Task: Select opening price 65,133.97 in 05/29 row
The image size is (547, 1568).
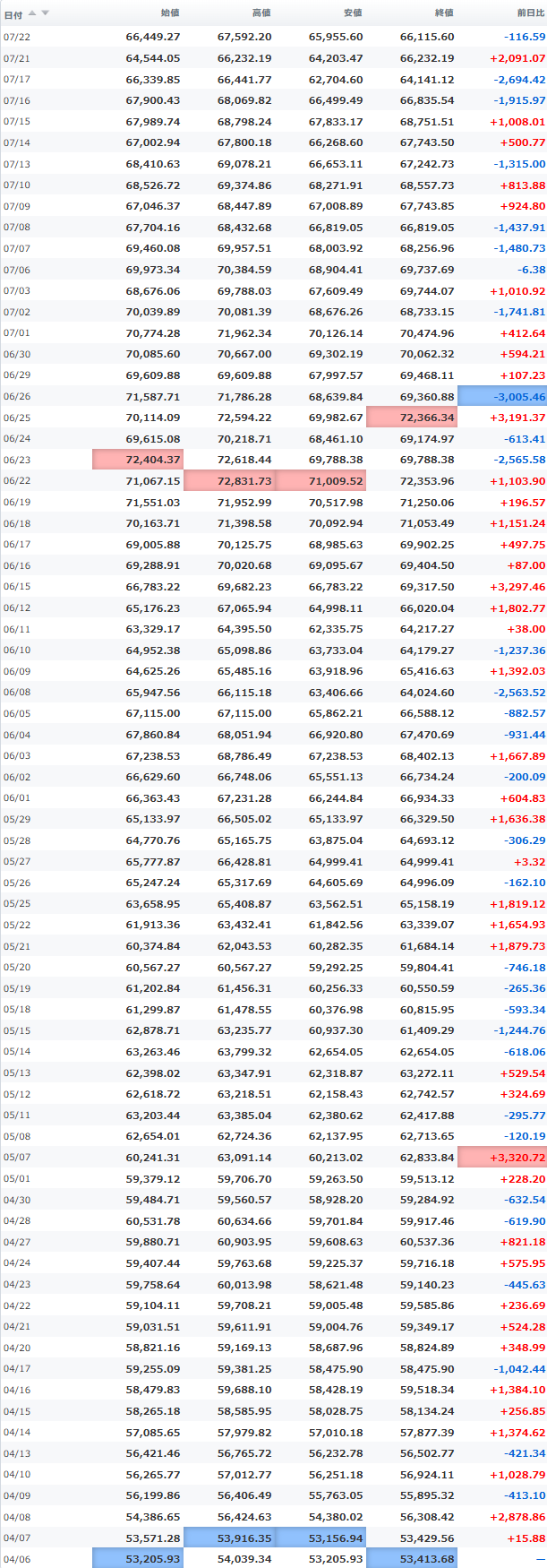Action: pos(153,820)
